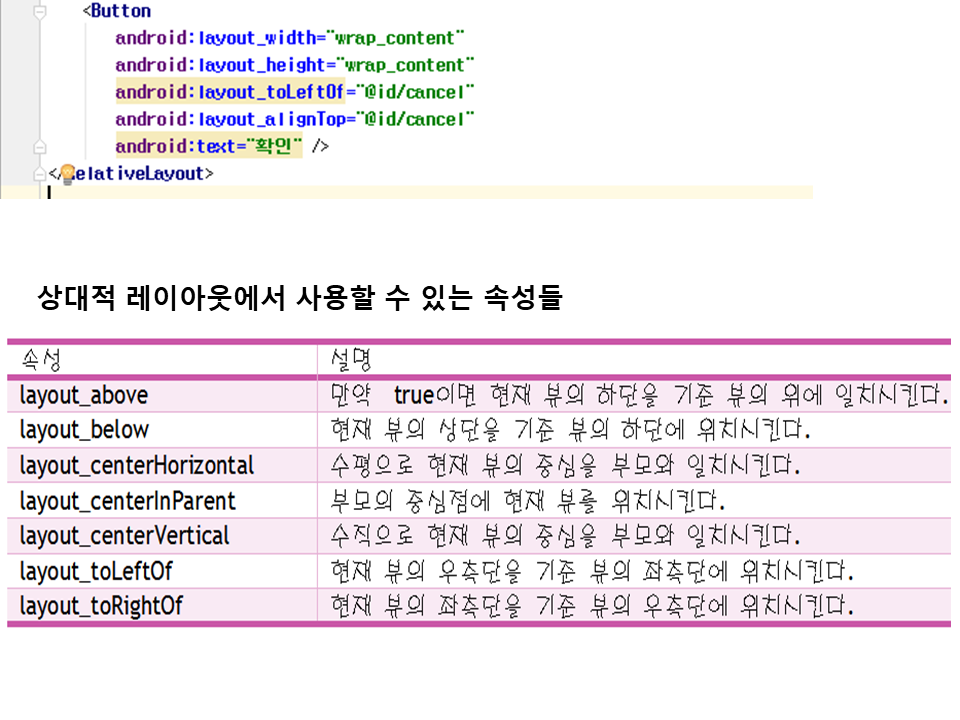Collapse the Button tag fold marker

39,13
